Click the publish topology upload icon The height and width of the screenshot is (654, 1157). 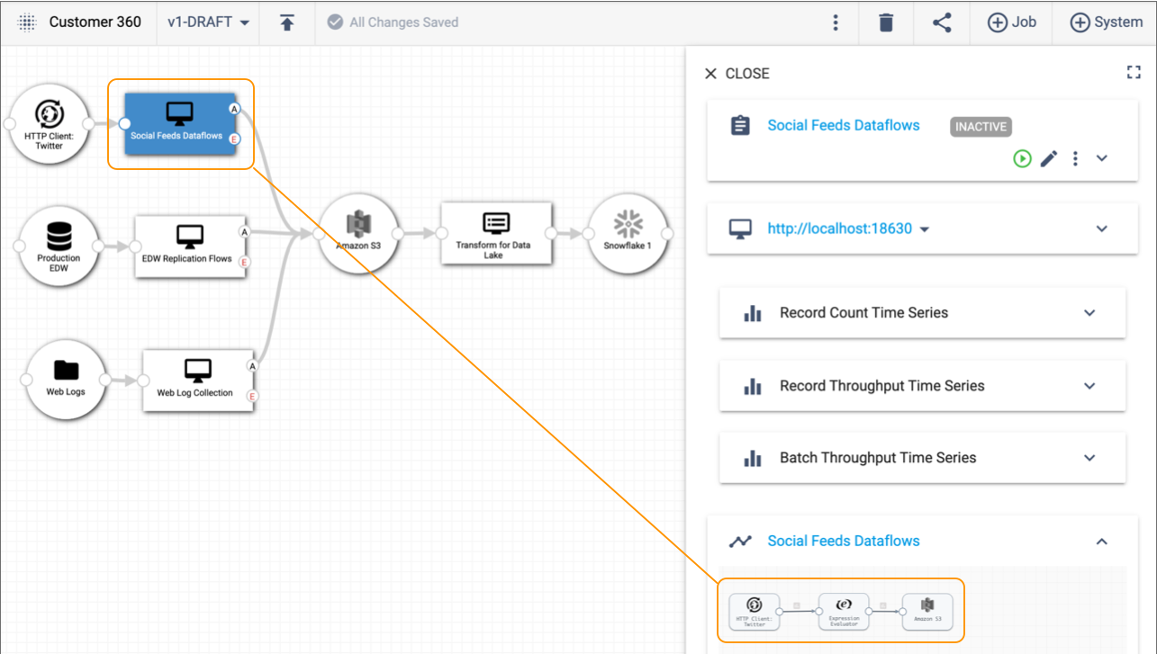click(x=287, y=22)
